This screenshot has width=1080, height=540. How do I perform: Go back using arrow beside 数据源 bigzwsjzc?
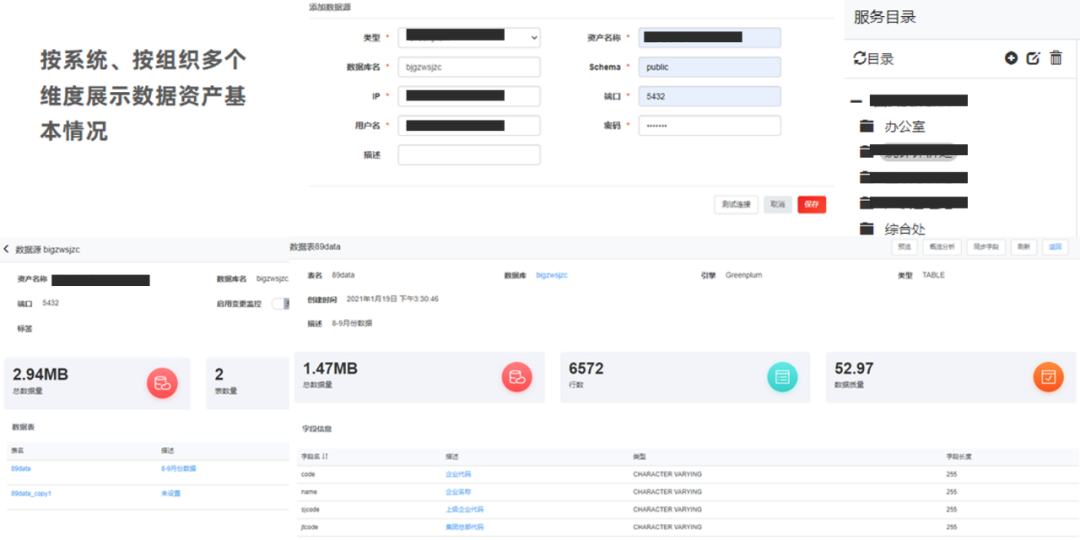tap(6, 248)
